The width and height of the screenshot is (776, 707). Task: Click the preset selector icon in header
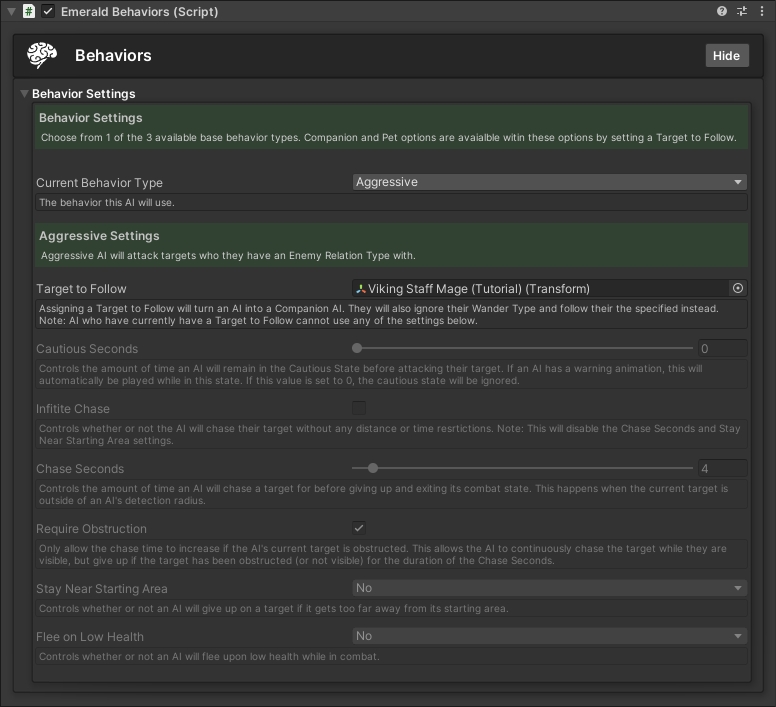tap(742, 11)
